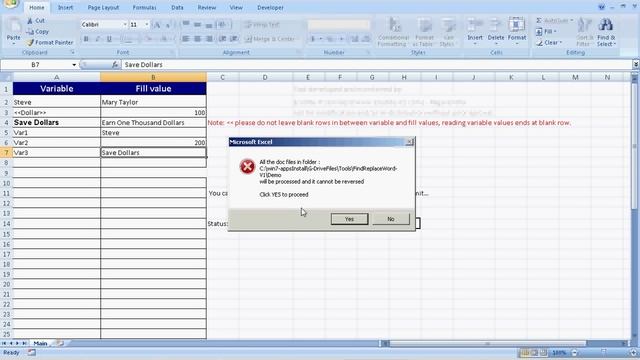
Task: Click Zoom In plus button
Action: (x=633, y=353)
